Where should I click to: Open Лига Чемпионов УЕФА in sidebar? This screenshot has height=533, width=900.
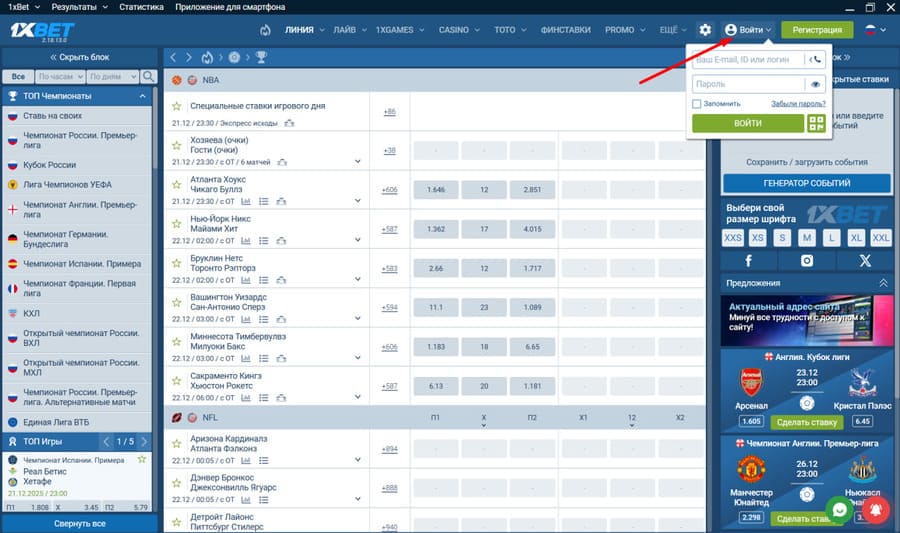(x=67, y=185)
